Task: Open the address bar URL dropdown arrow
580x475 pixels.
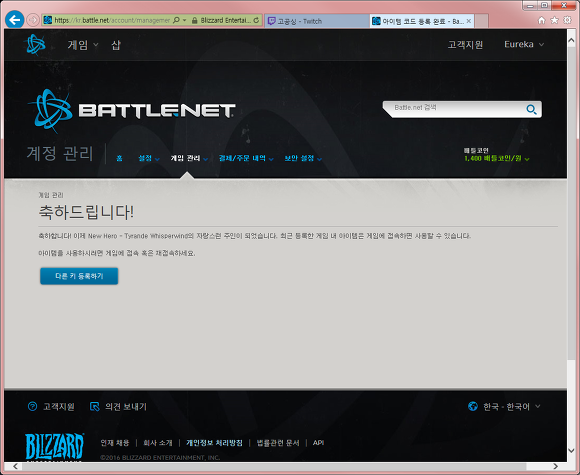Action: click(185, 20)
